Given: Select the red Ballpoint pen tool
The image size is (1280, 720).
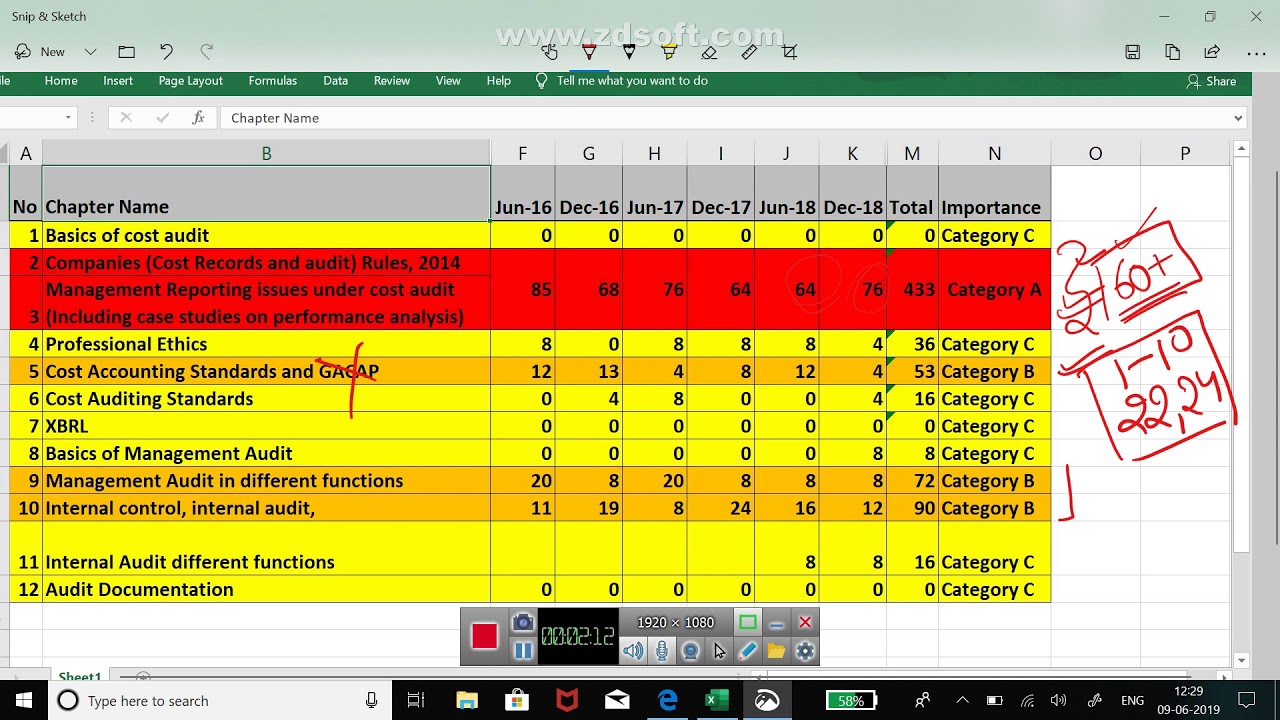Looking at the screenshot, I should coord(589,52).
